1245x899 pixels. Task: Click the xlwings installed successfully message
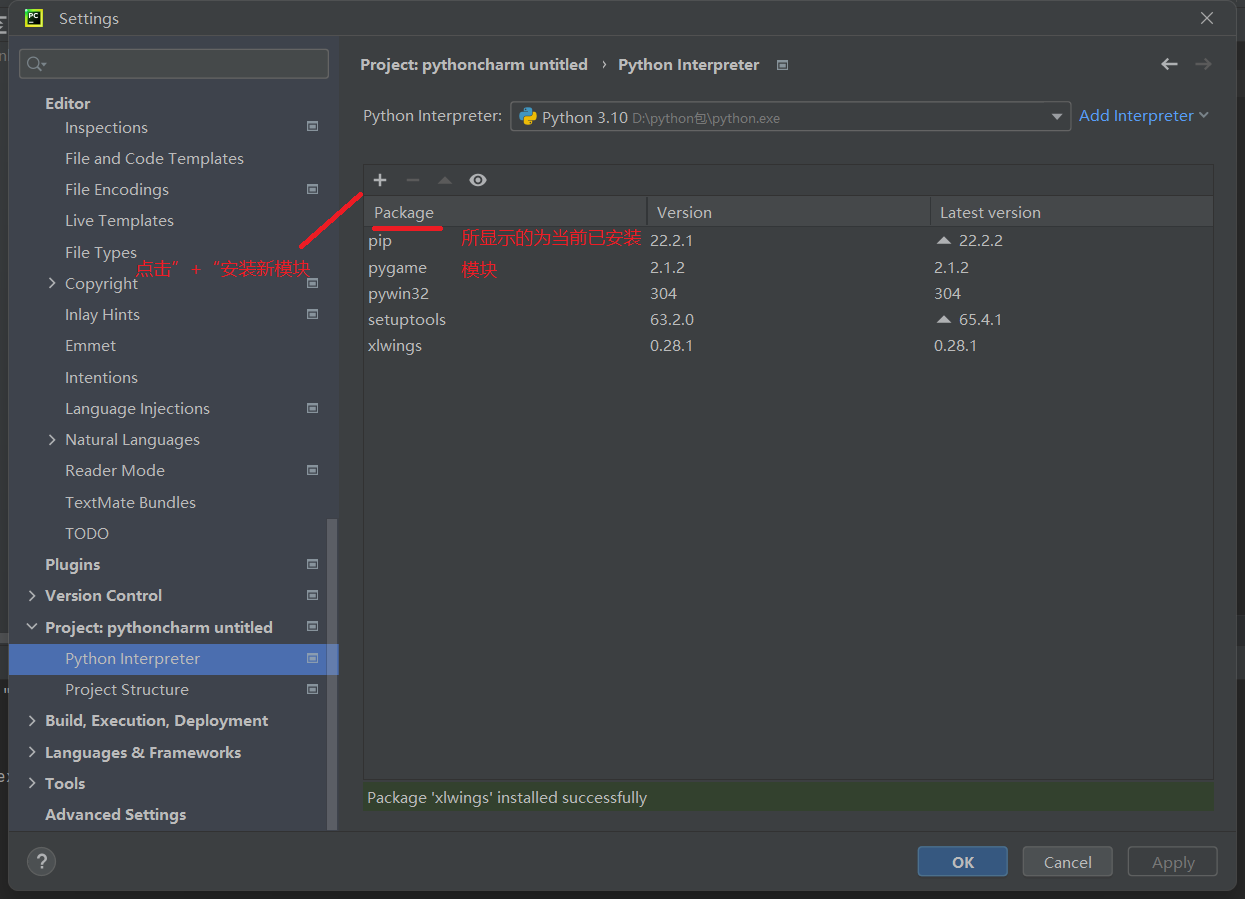[x=507, y=798]
